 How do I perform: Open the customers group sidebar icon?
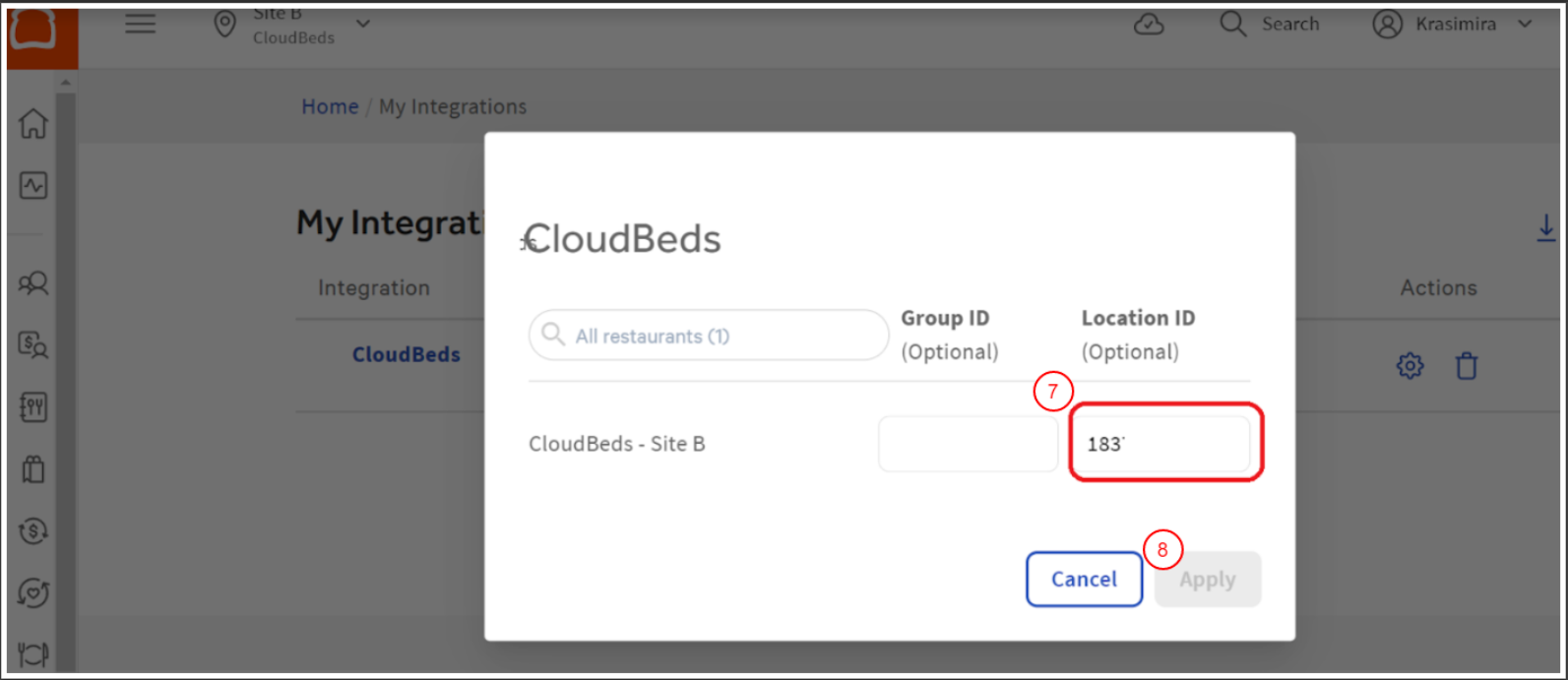33,284
